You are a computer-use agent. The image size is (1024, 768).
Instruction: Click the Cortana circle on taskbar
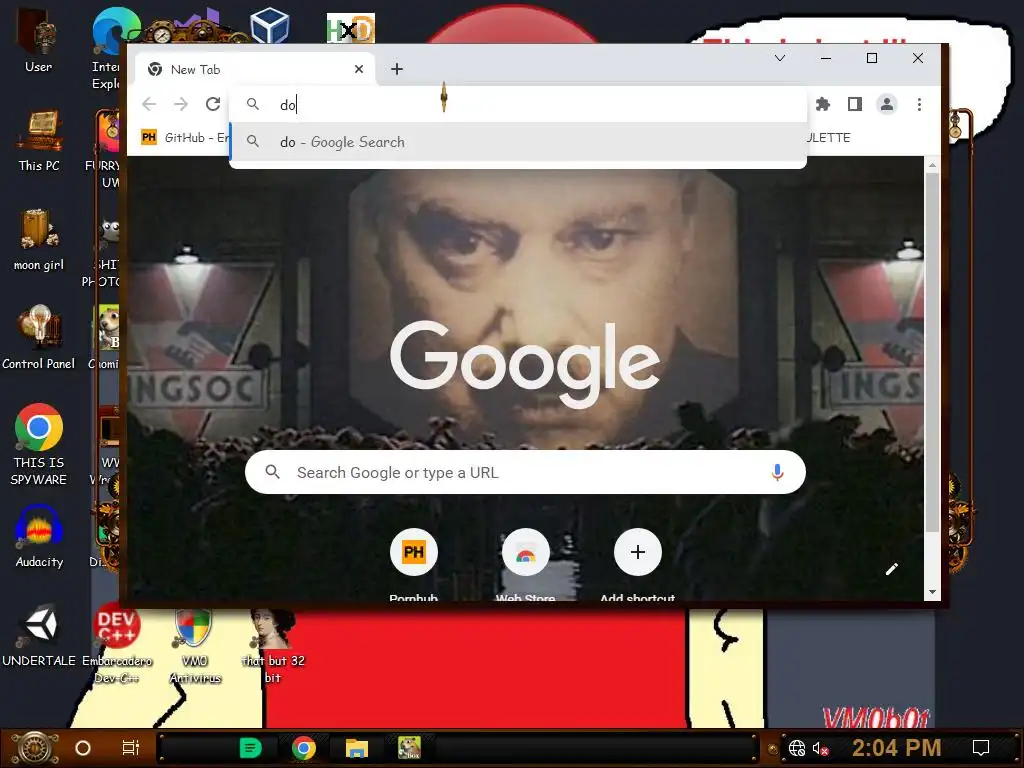(83, 748)
